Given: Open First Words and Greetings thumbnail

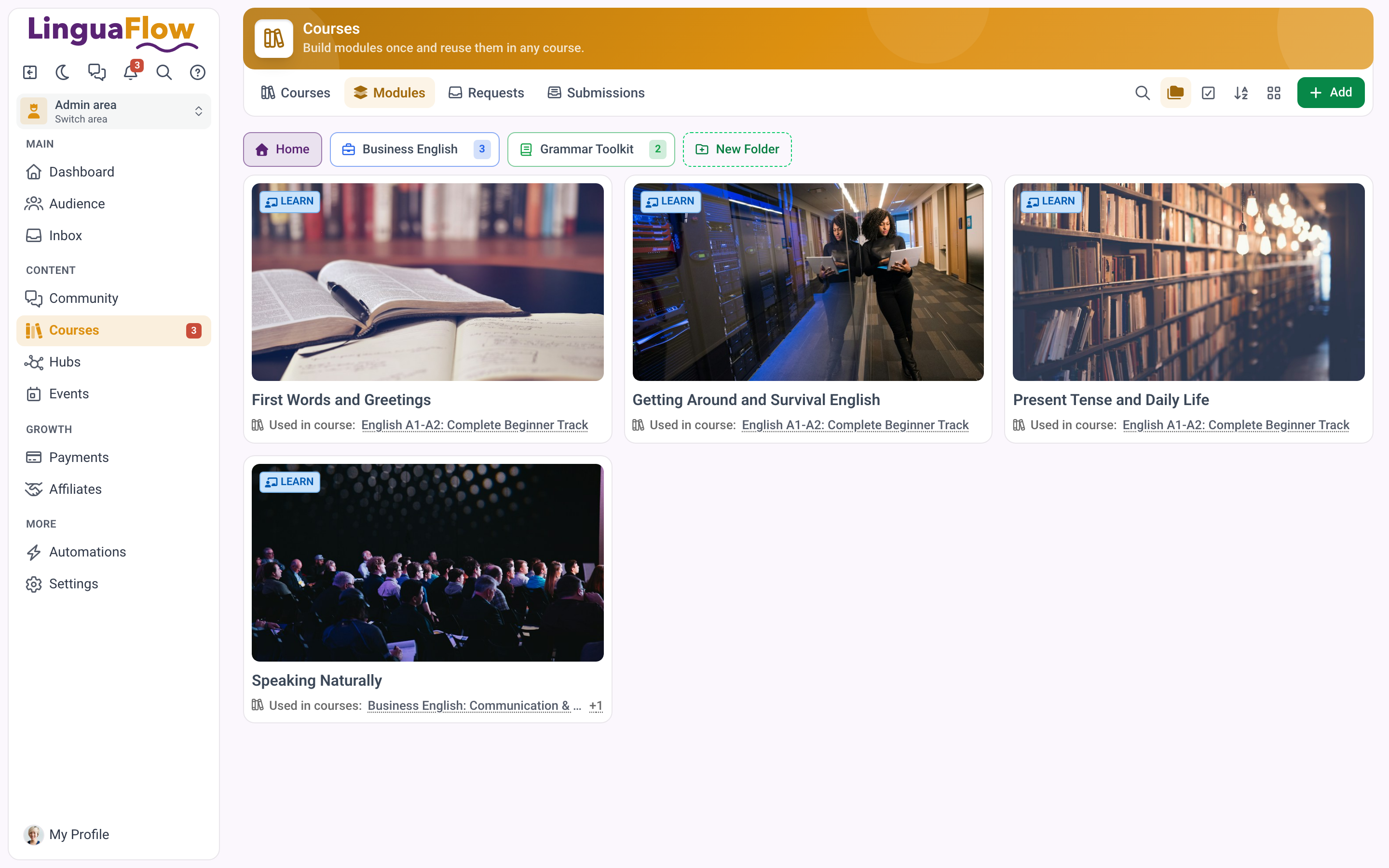Looking at the screenshot, I should click(428, 282).
